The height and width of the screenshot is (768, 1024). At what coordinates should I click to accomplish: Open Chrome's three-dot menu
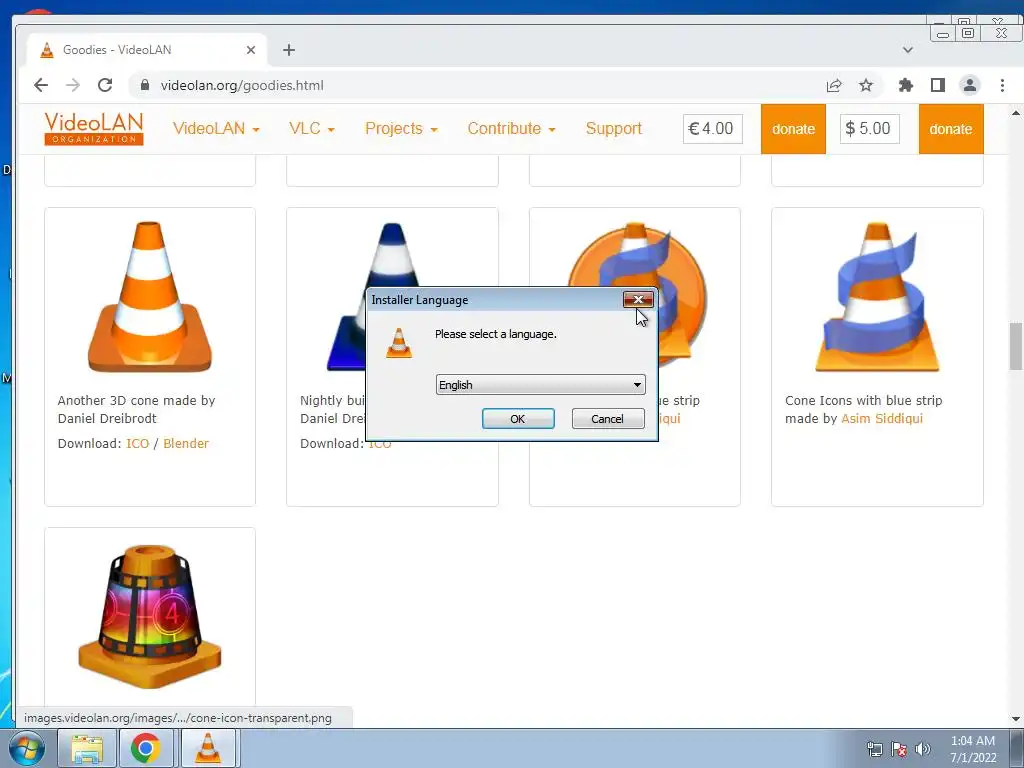1002,85
